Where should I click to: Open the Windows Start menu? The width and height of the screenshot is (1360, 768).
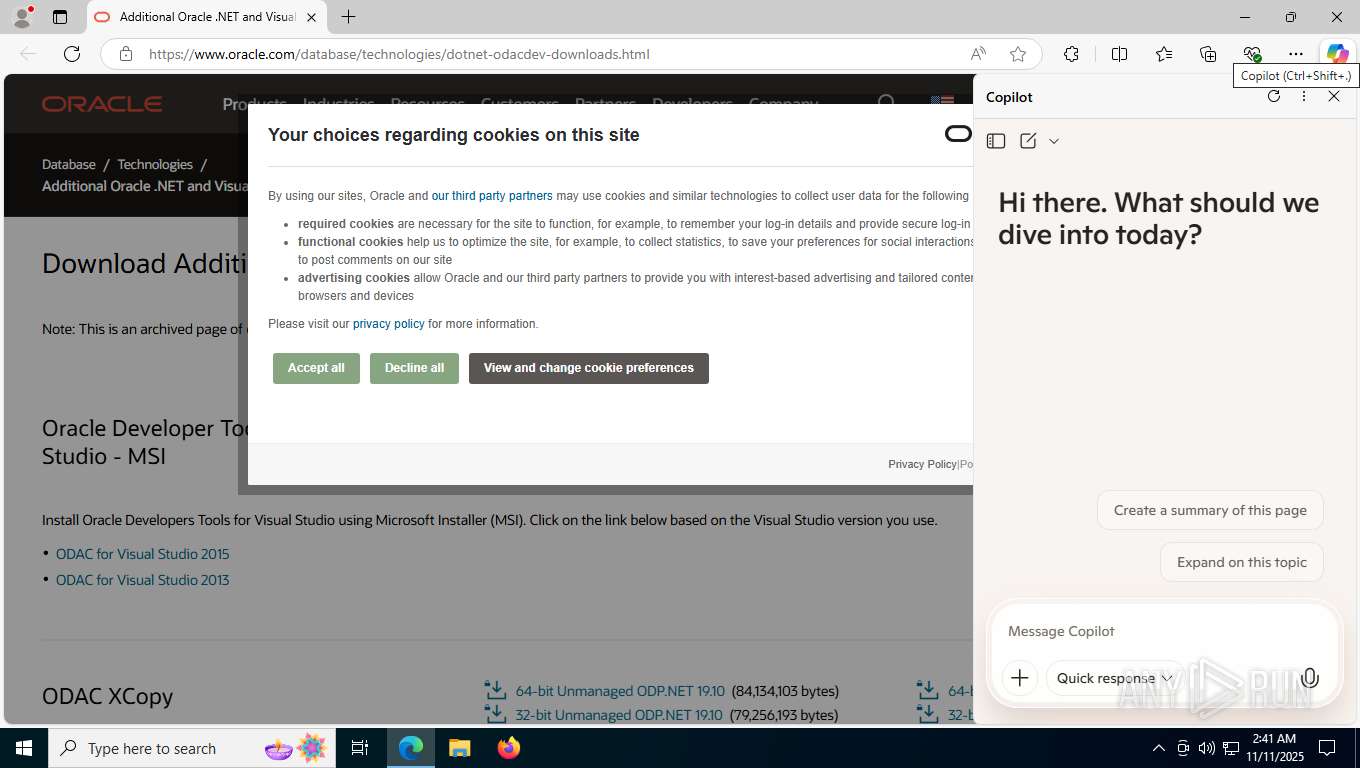(x=24, y=748)
